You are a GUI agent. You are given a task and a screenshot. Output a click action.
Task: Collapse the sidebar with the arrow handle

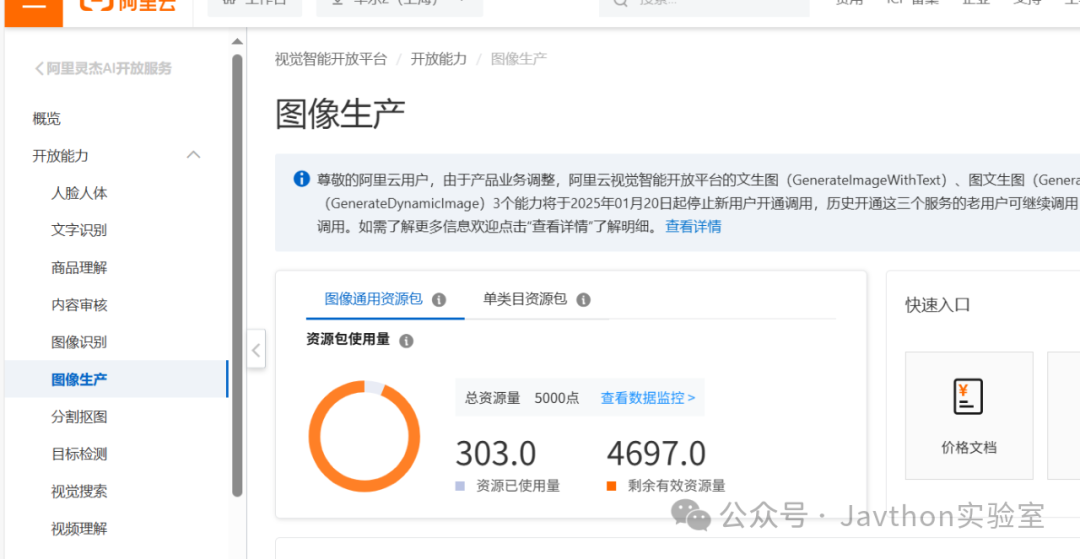(x=256, y=350)
